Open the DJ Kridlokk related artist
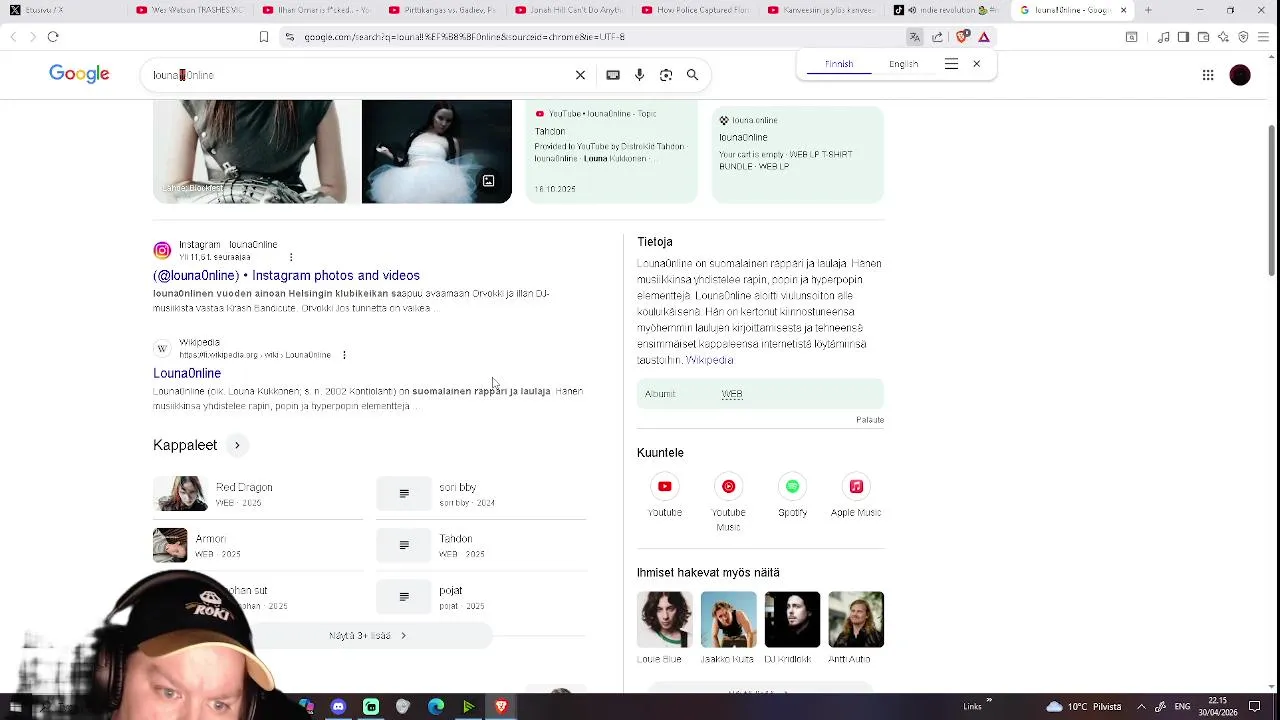 point(792,628)
